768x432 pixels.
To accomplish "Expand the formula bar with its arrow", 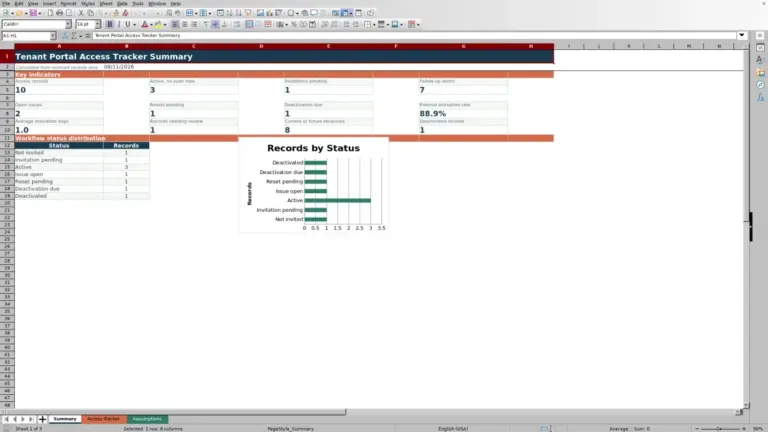I will point(742,35).
